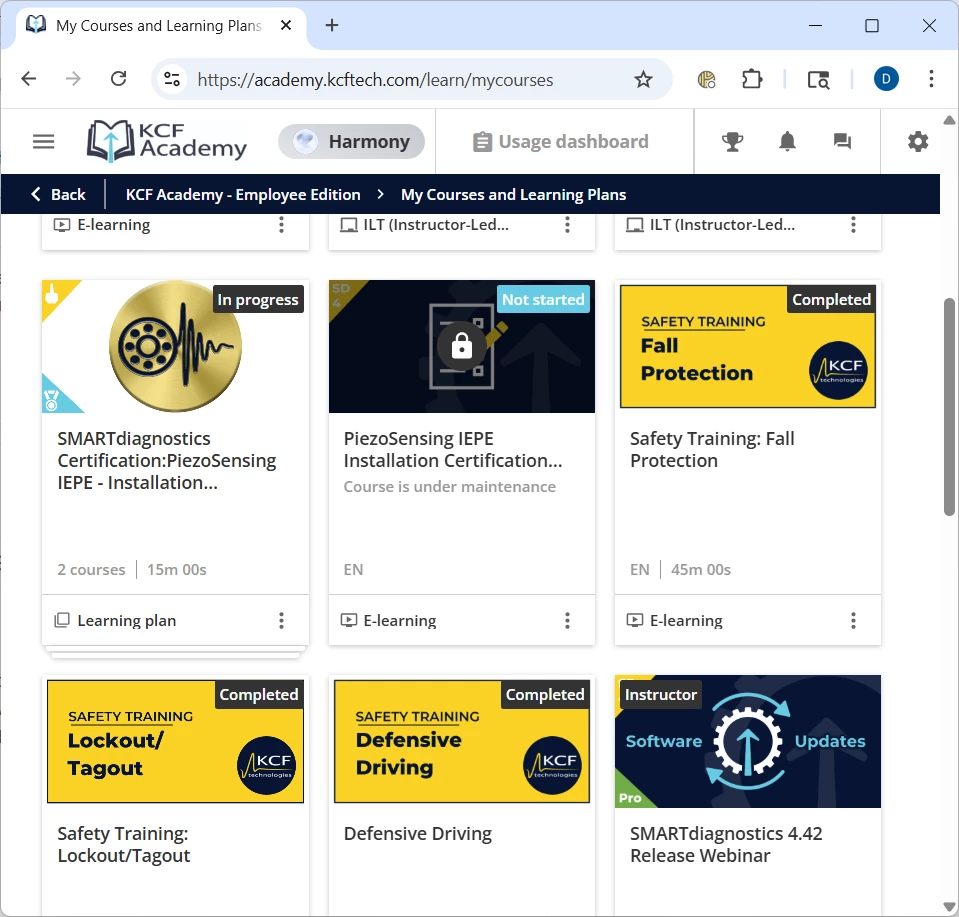
Task: Click the address bar URL
Action: click(375, 80)
